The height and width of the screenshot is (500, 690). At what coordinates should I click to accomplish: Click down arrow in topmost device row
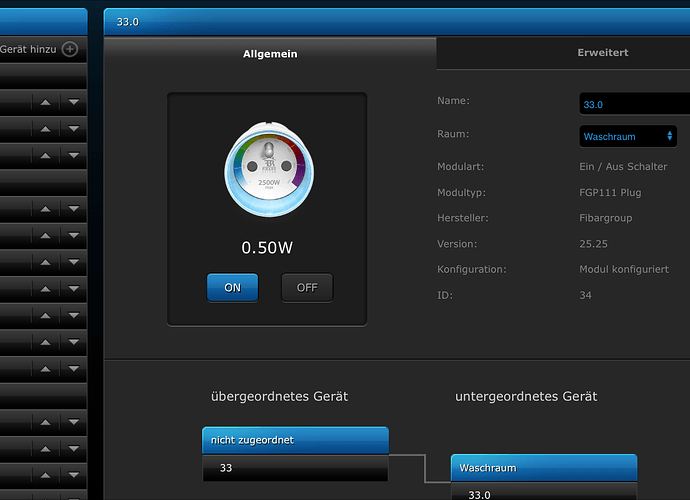[74, 101]
